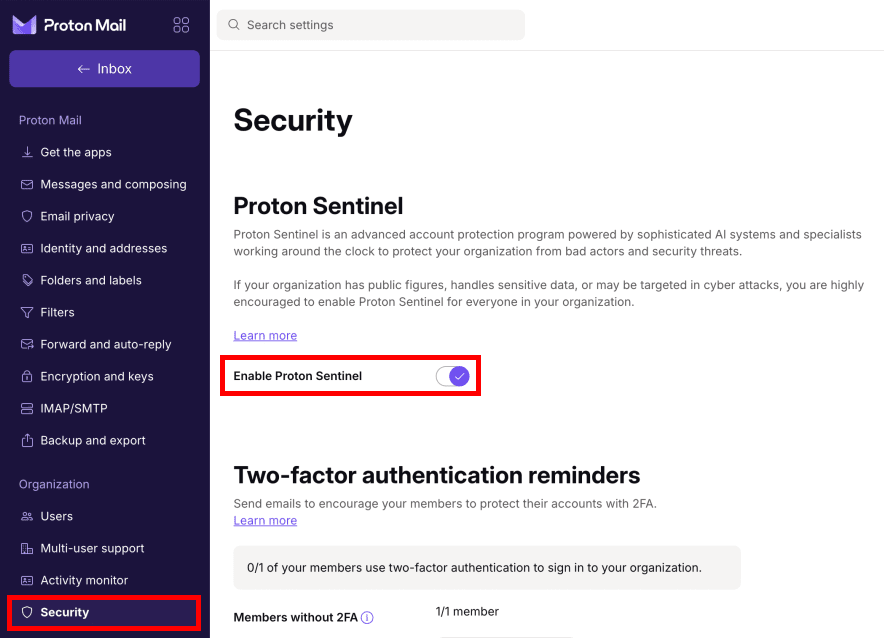884x638 pixels.
Task: Click the Inbox back button
Action: pos(104,69)
